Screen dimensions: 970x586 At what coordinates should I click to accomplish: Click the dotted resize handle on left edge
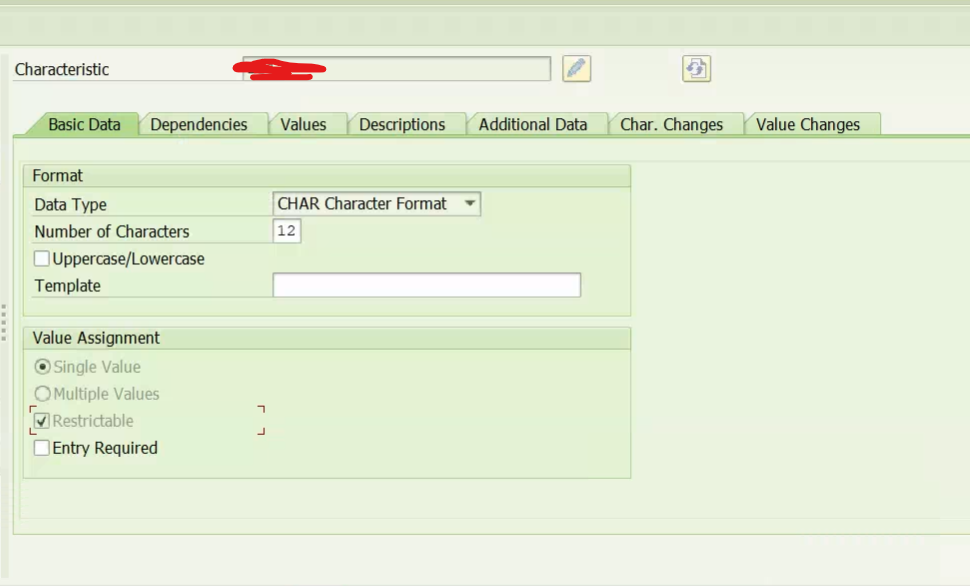coord(4,323)
